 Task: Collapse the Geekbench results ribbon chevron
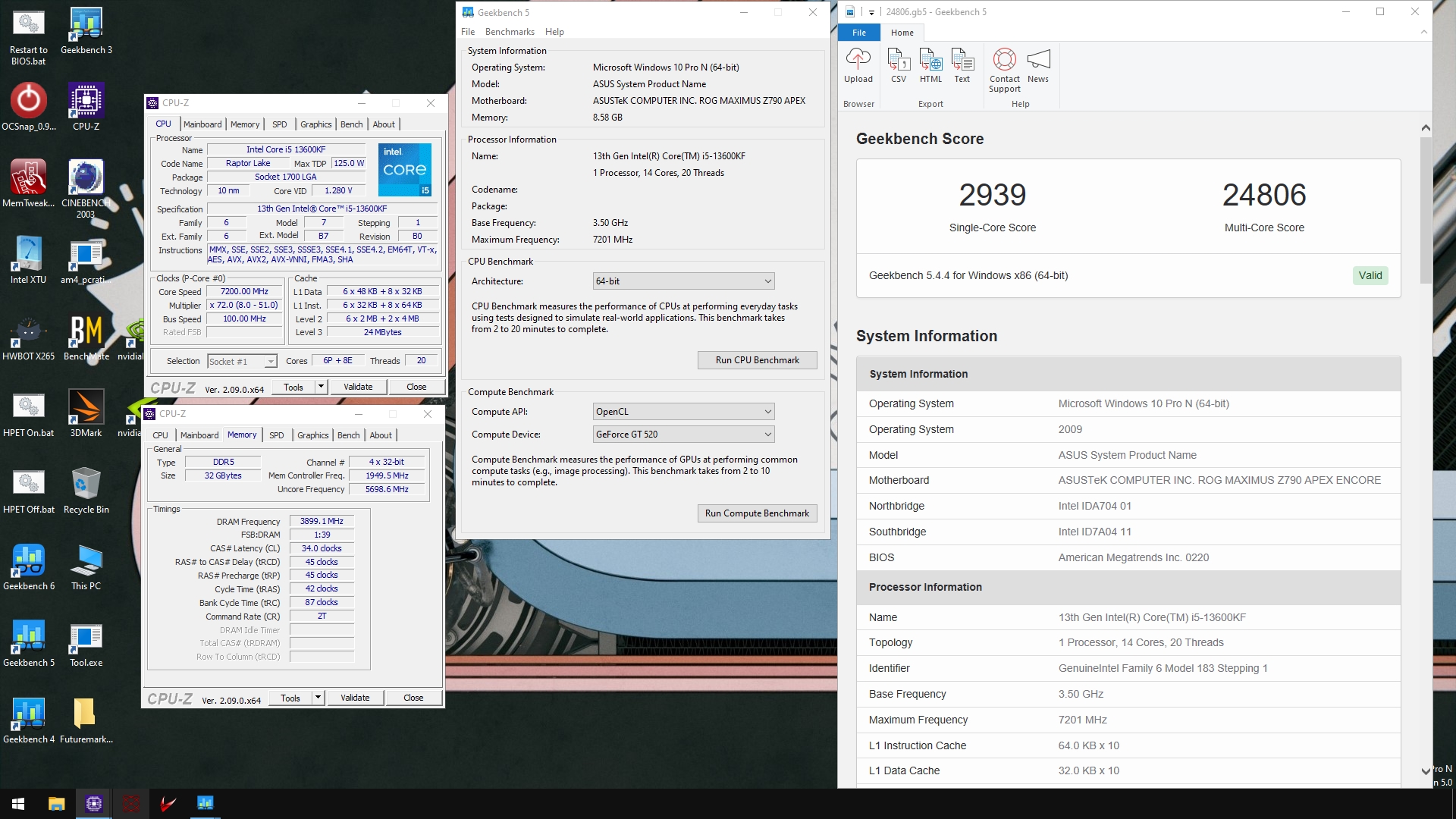click(x=1423, y=32)
